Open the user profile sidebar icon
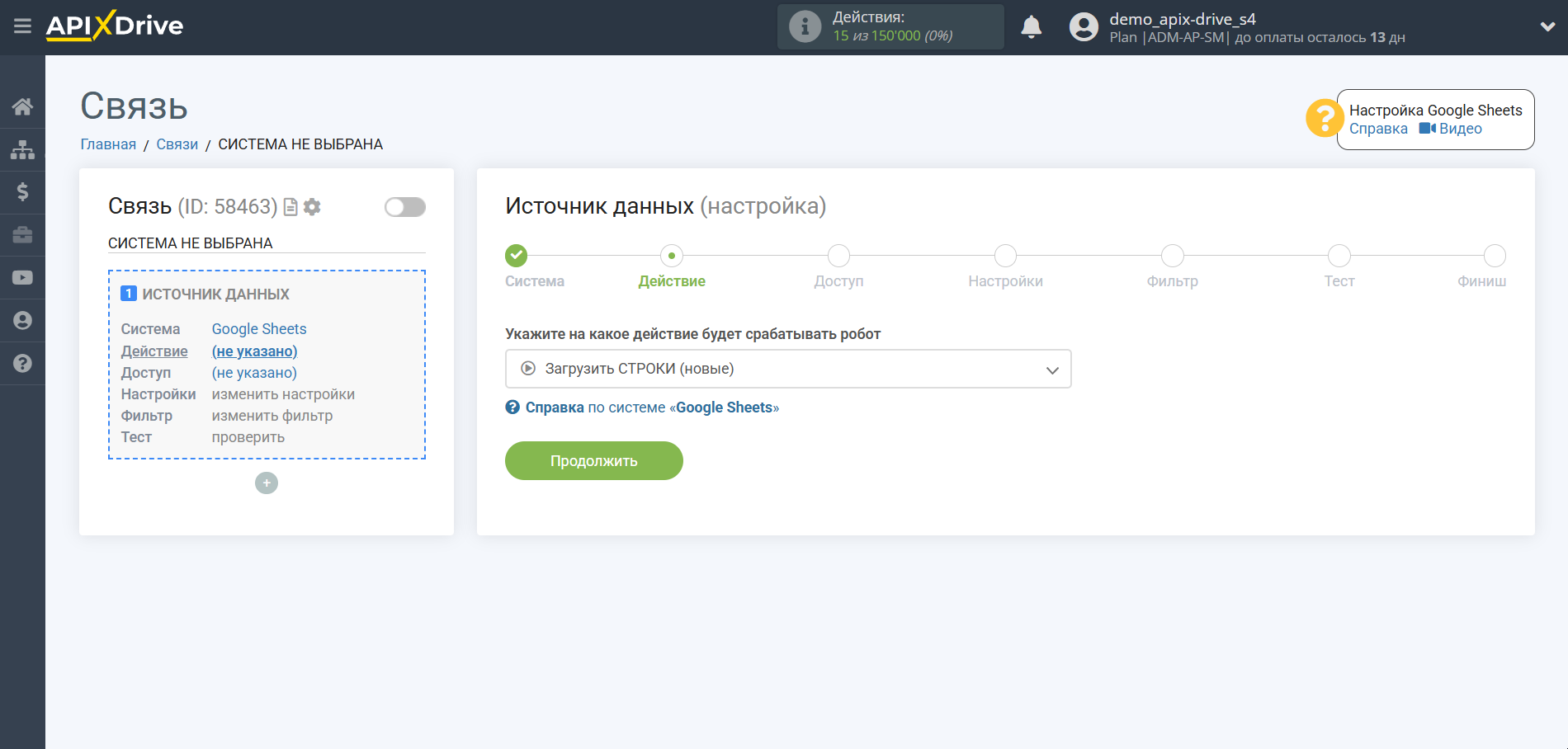The image size is (1568, 749). pos(22,320)
